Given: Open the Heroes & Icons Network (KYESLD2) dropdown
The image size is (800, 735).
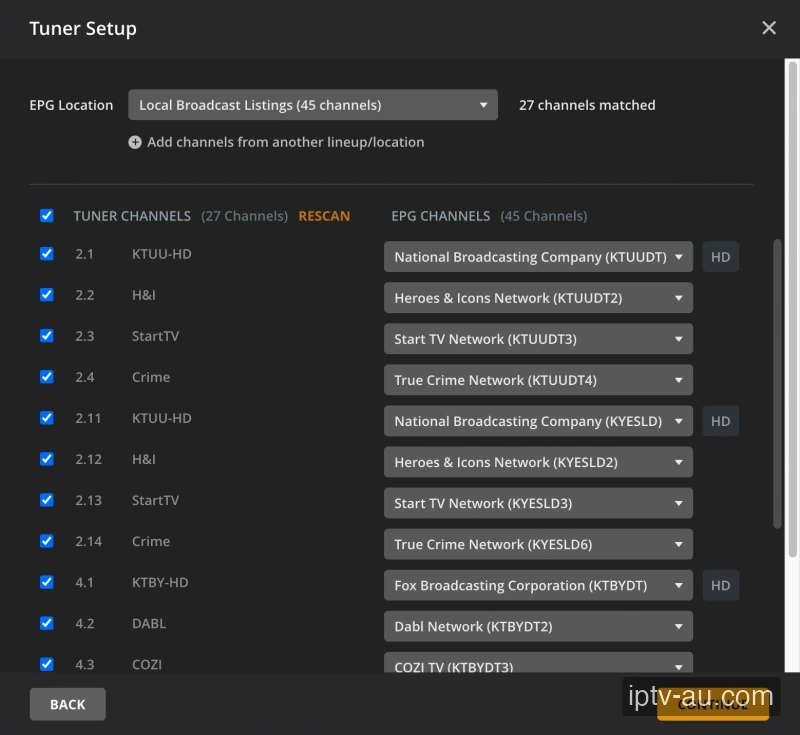Looking at the screenshot, I should click(538, 462).
